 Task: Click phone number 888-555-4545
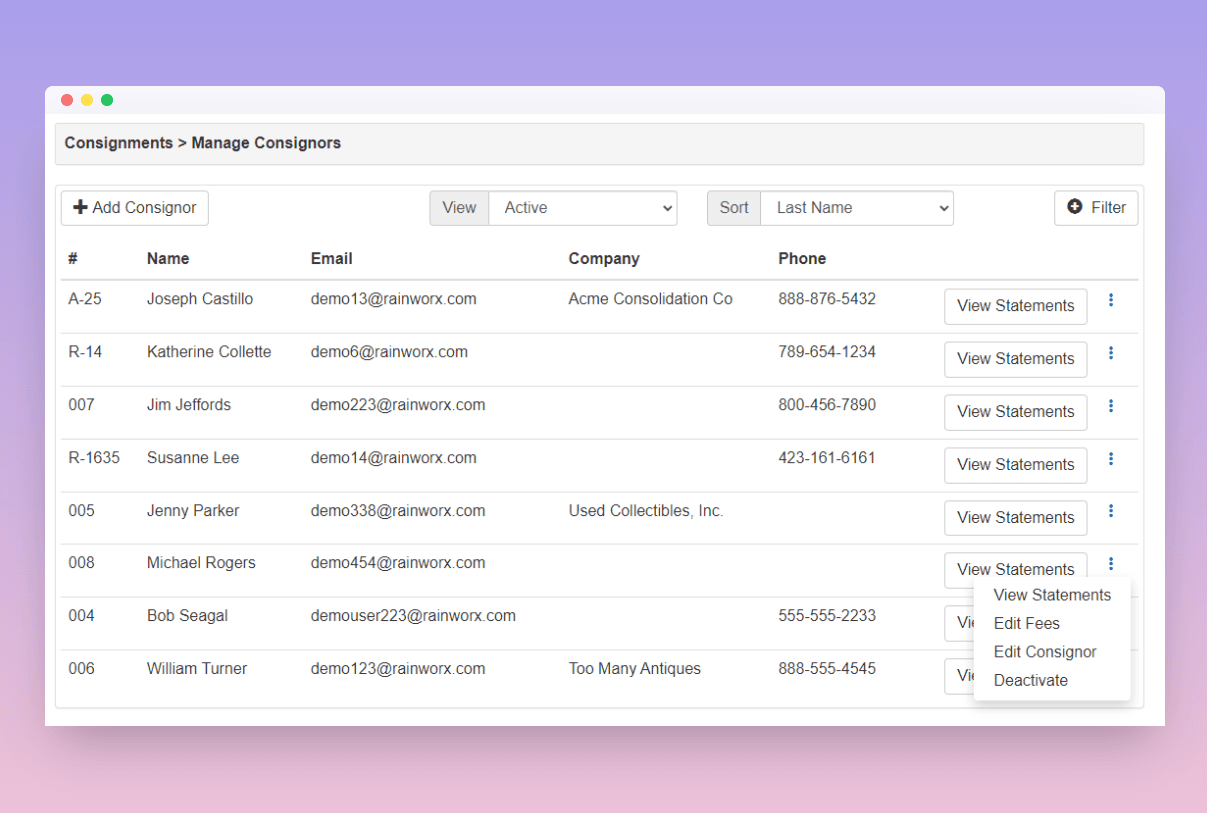(x=827, y=669)
